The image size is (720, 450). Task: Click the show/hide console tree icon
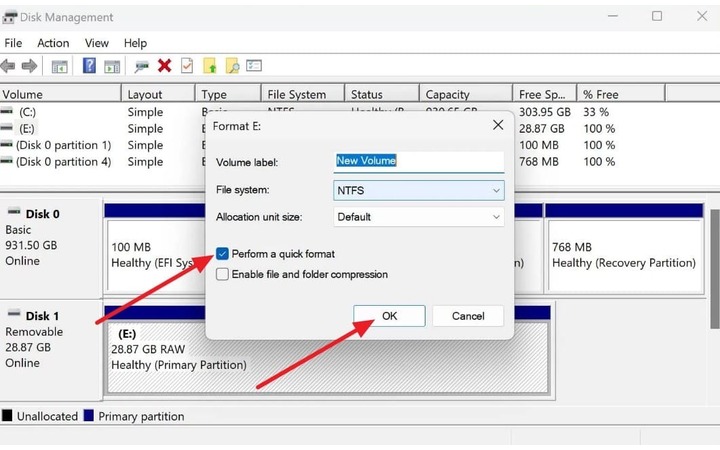click(60, 67)
